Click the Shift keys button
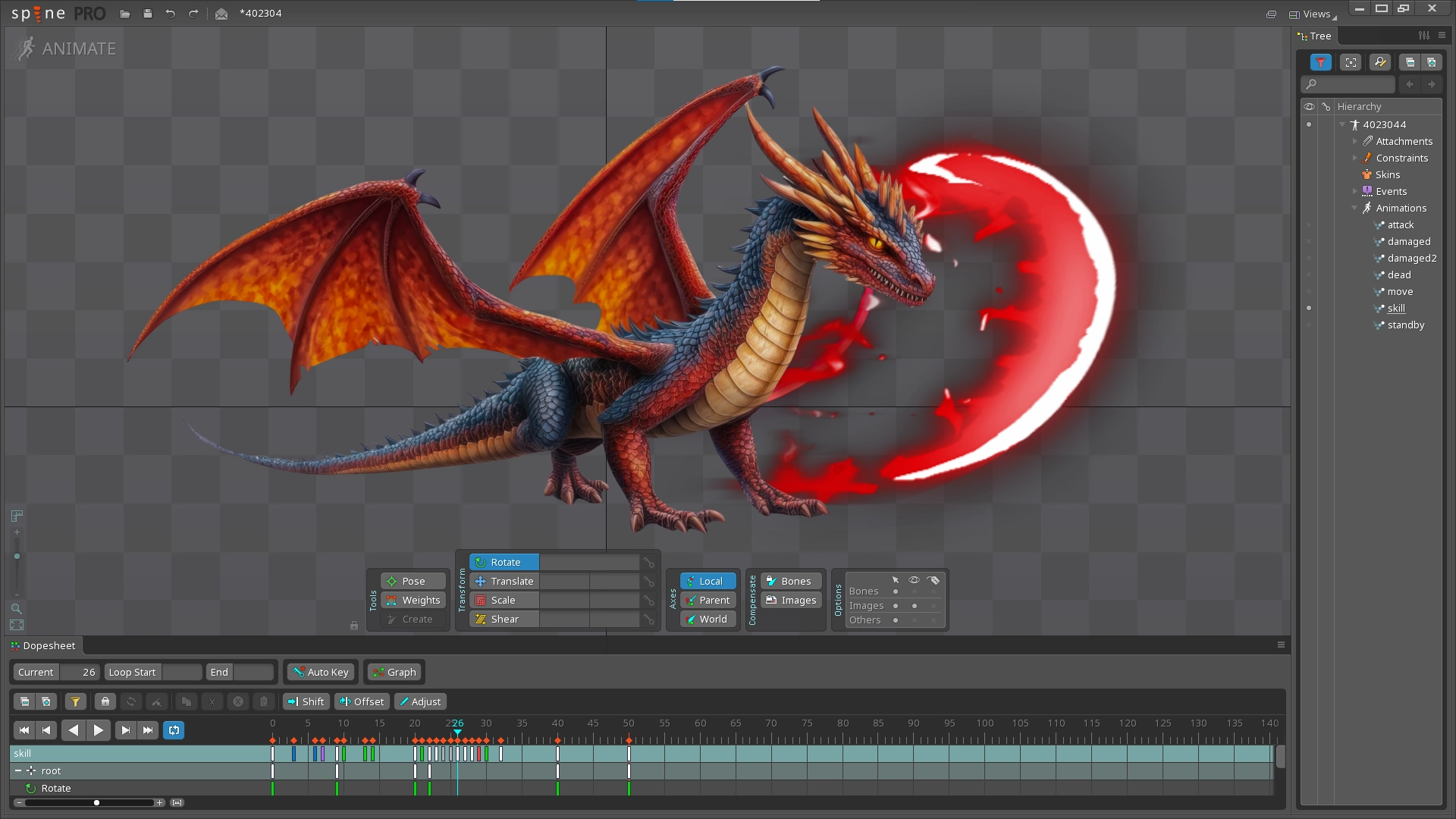Image resolution: width=1456 pixels, height=819 pixels. [x=306, y=701]
